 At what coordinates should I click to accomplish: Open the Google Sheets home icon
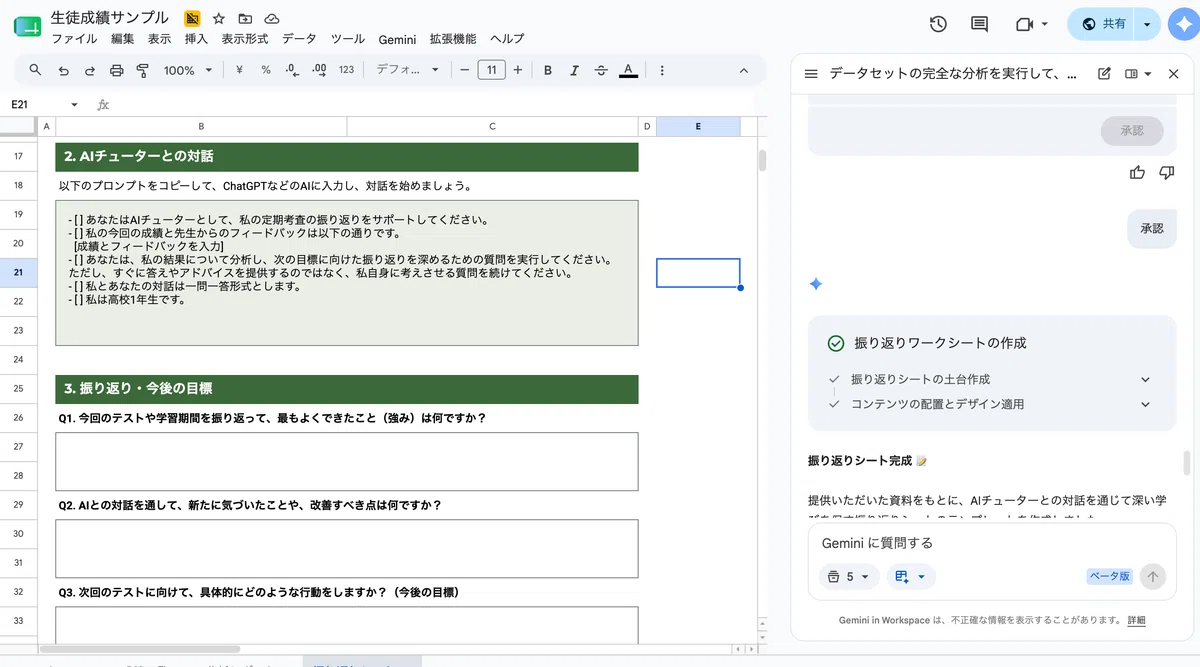[x=27, y=28]
